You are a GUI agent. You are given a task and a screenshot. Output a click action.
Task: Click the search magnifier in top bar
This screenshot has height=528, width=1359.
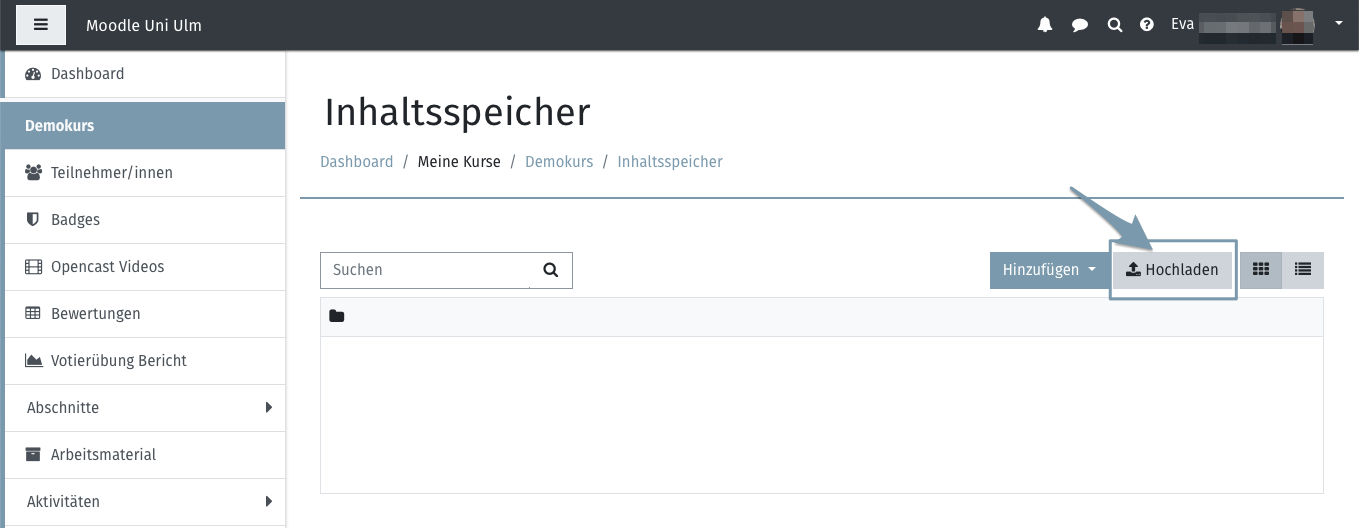pos(1114,25)
